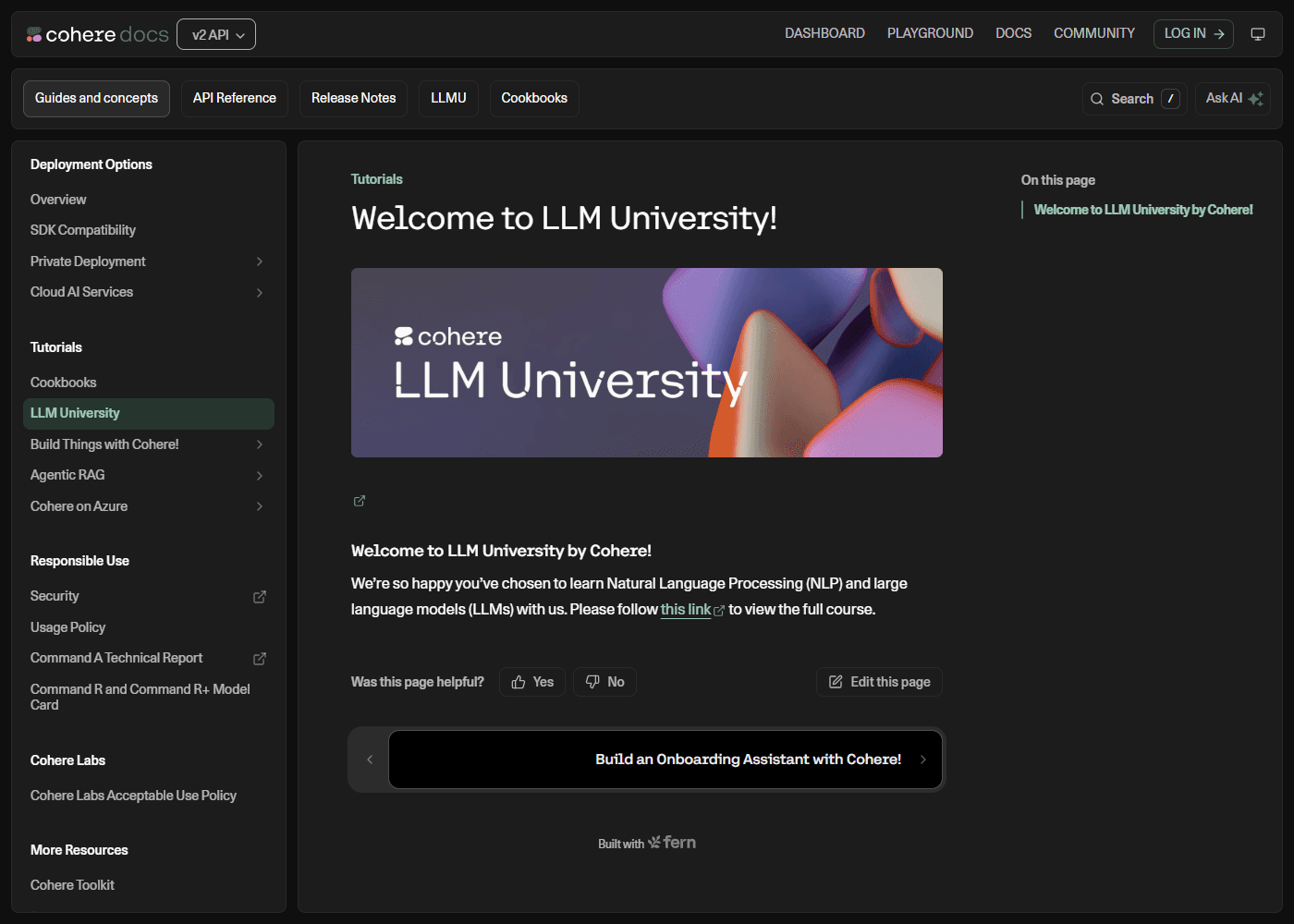Open DOCS in the top navigation
This screenshot has width=1294, height=924.
click(1013, 33)
